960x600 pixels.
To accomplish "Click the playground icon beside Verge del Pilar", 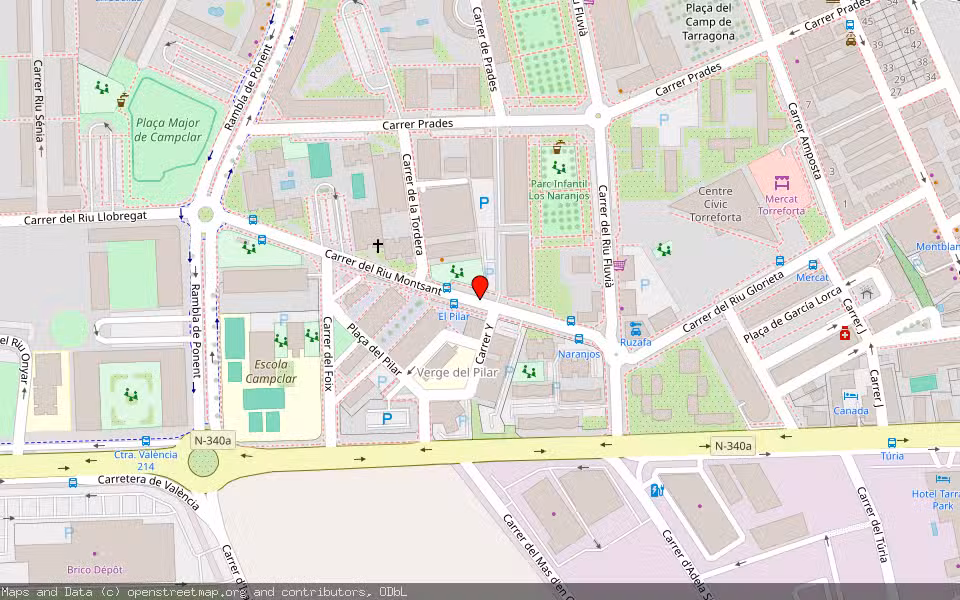I will (529, 371).
